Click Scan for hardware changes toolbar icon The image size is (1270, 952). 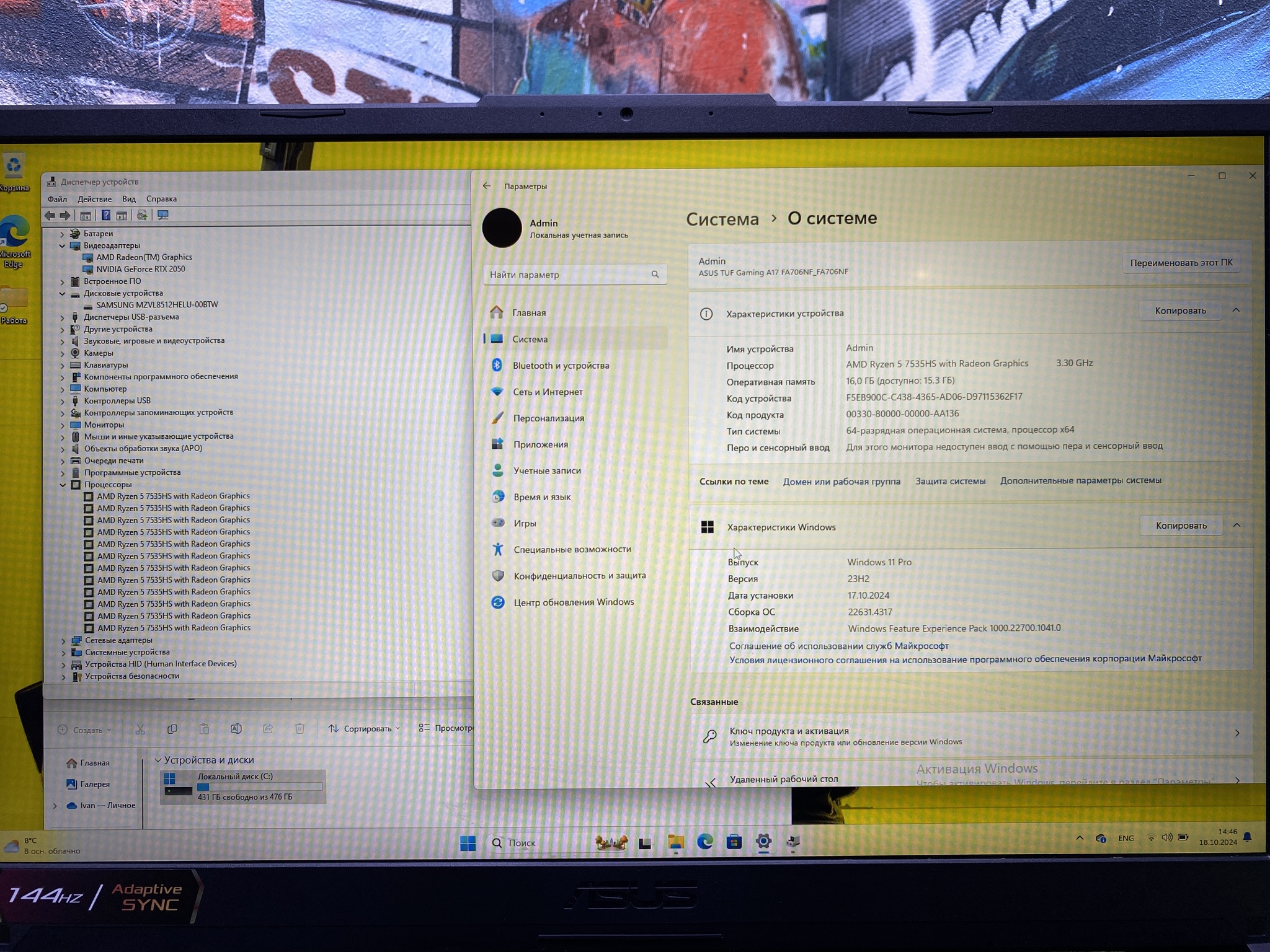pos(163,215)
